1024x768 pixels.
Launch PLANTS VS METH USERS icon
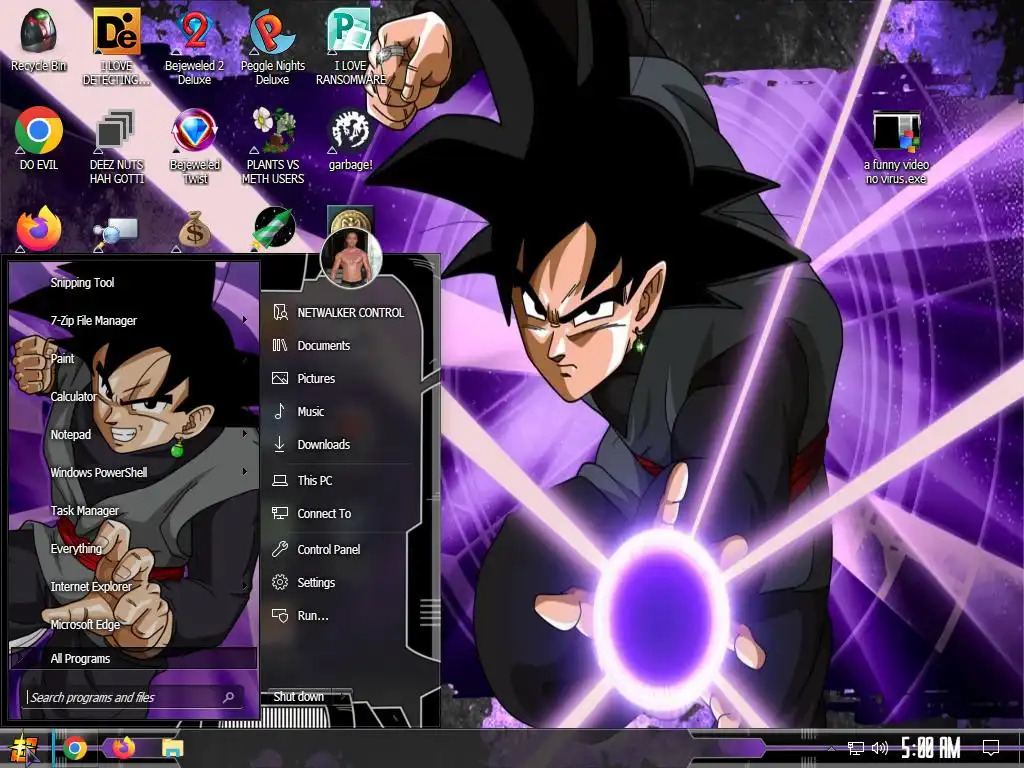tap(272, 146)
